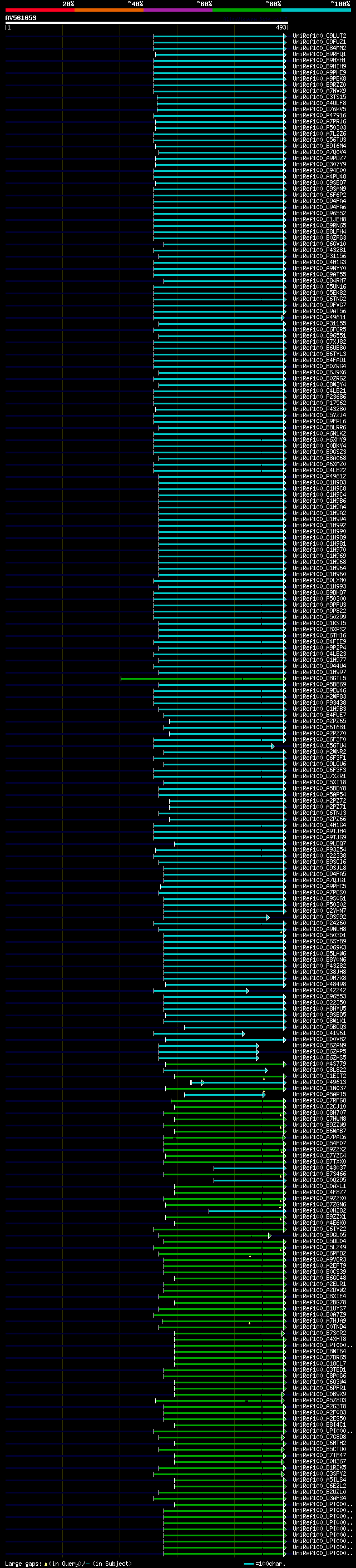
Task: Open hit UniRef100_Q0H282
Action: point(319,1211)
